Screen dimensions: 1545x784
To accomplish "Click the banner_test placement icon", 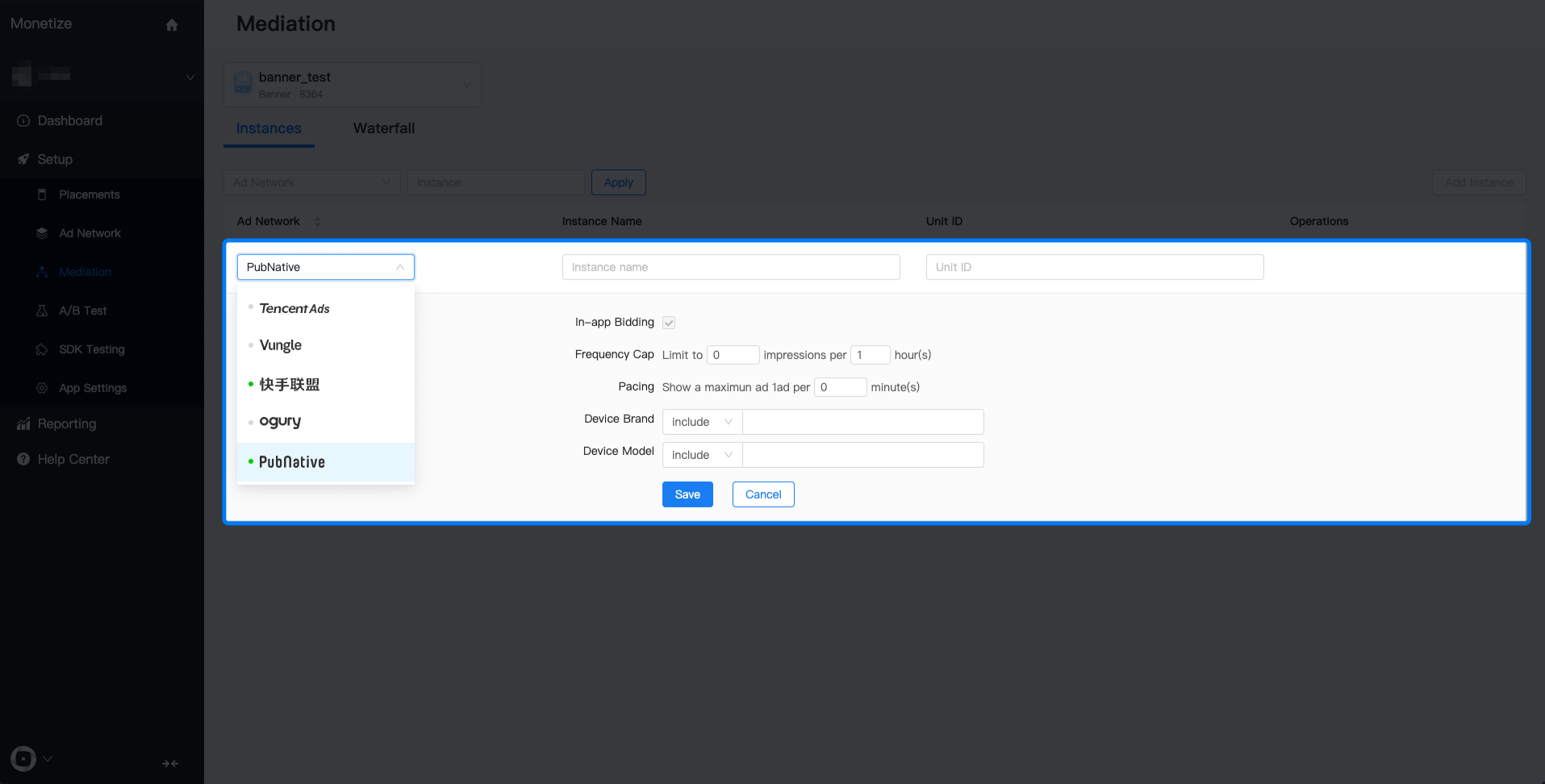I will (243, 83).
